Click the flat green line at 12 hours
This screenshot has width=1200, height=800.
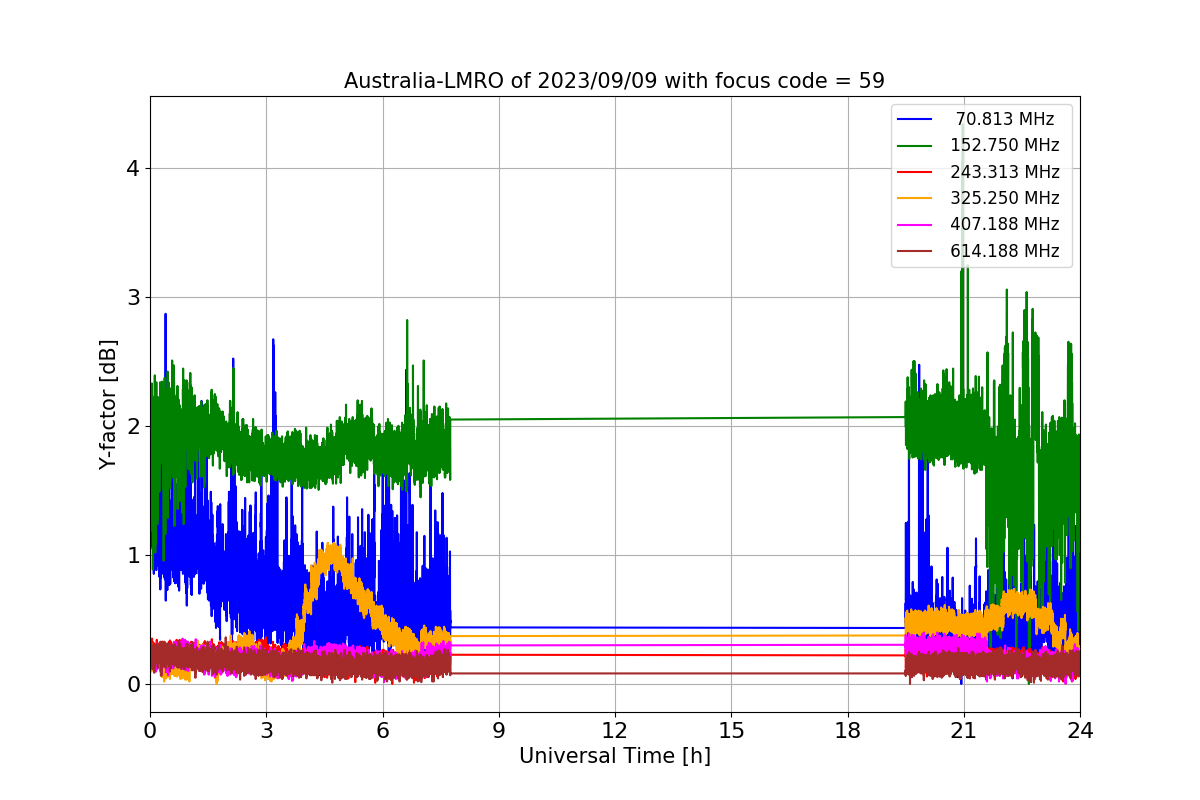click(615, 418)
